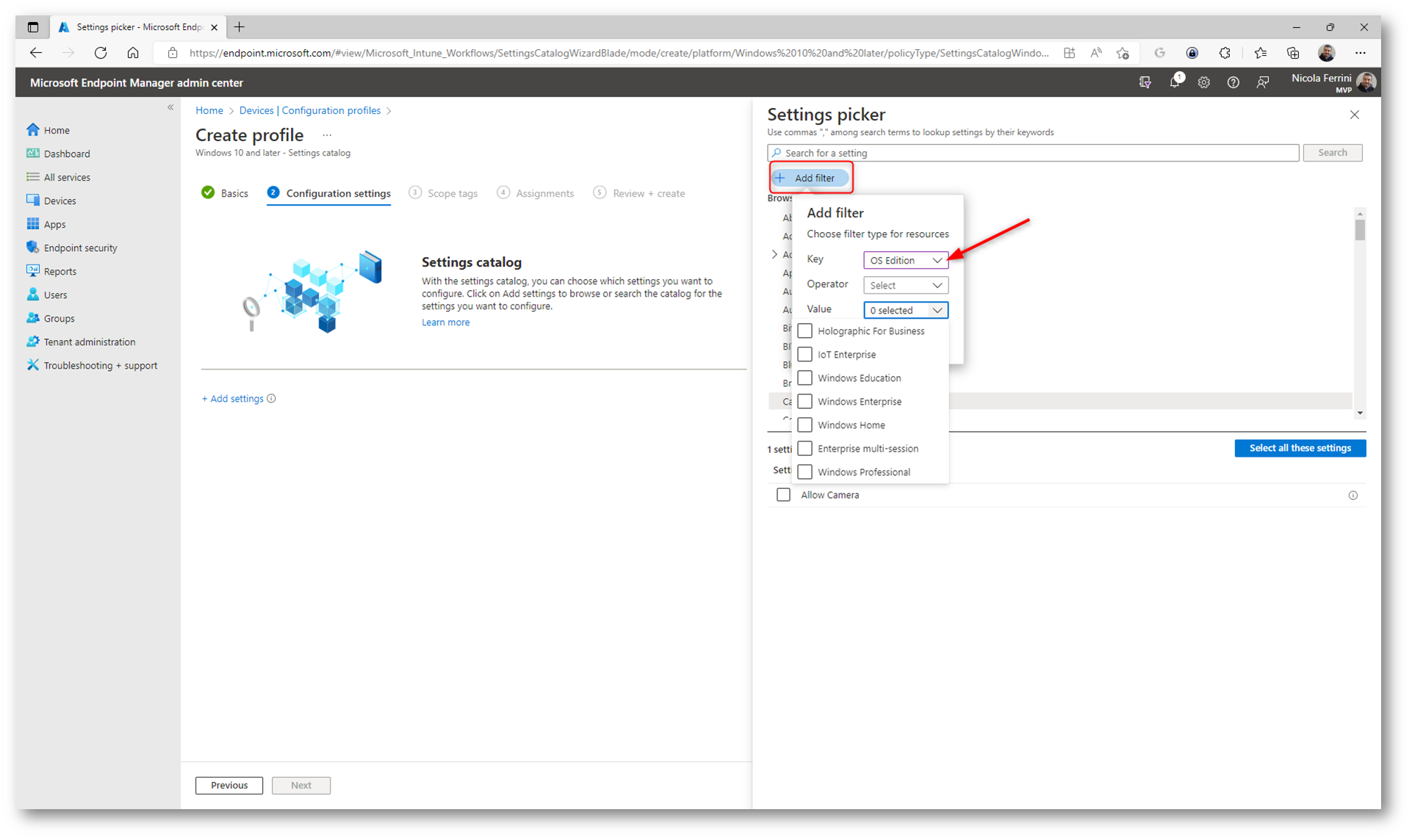1412x840 pixels.
Task: Expand the category tree chevron
Action: coord(774,255)
